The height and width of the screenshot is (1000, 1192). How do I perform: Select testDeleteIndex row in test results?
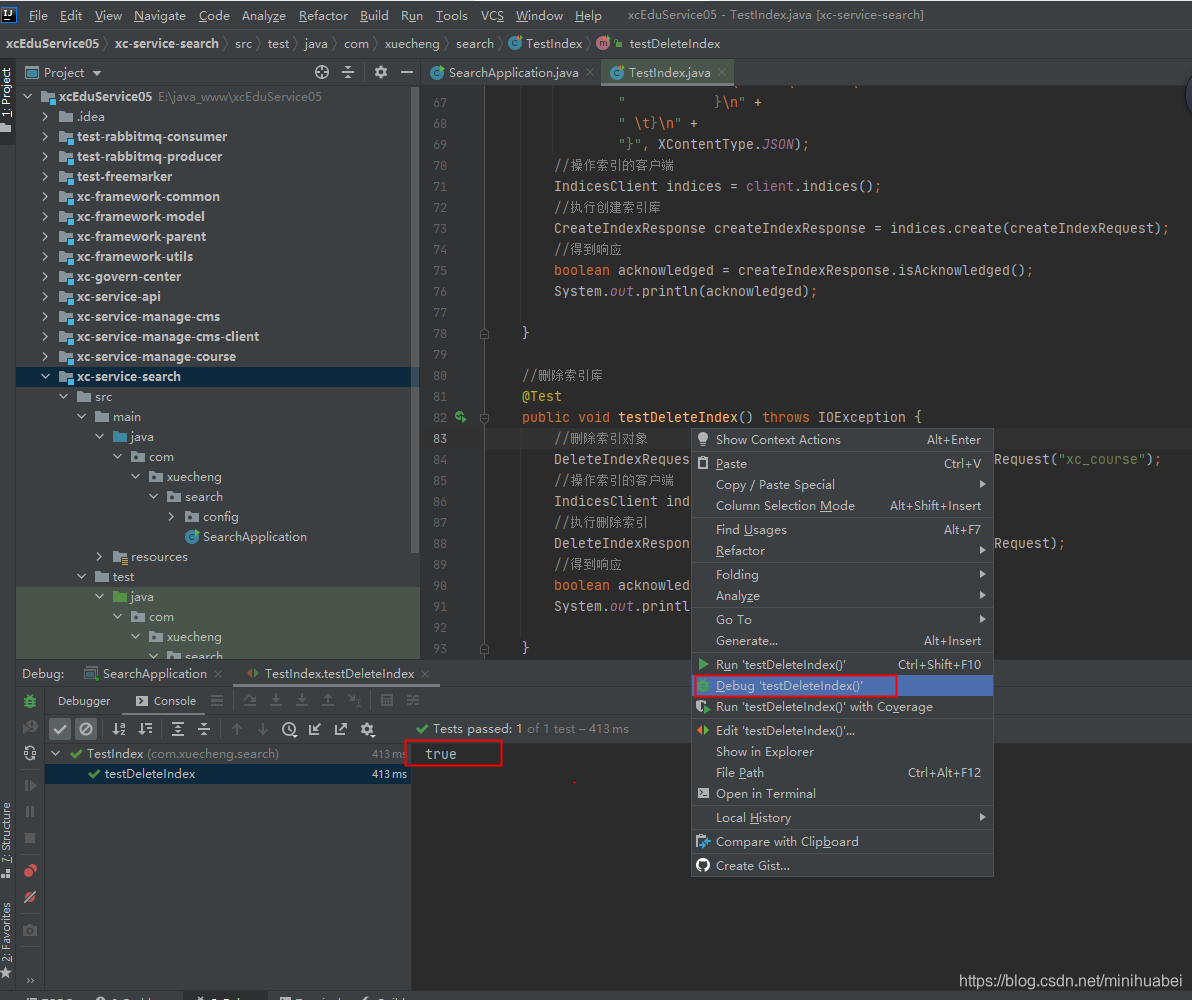[228, 774]
